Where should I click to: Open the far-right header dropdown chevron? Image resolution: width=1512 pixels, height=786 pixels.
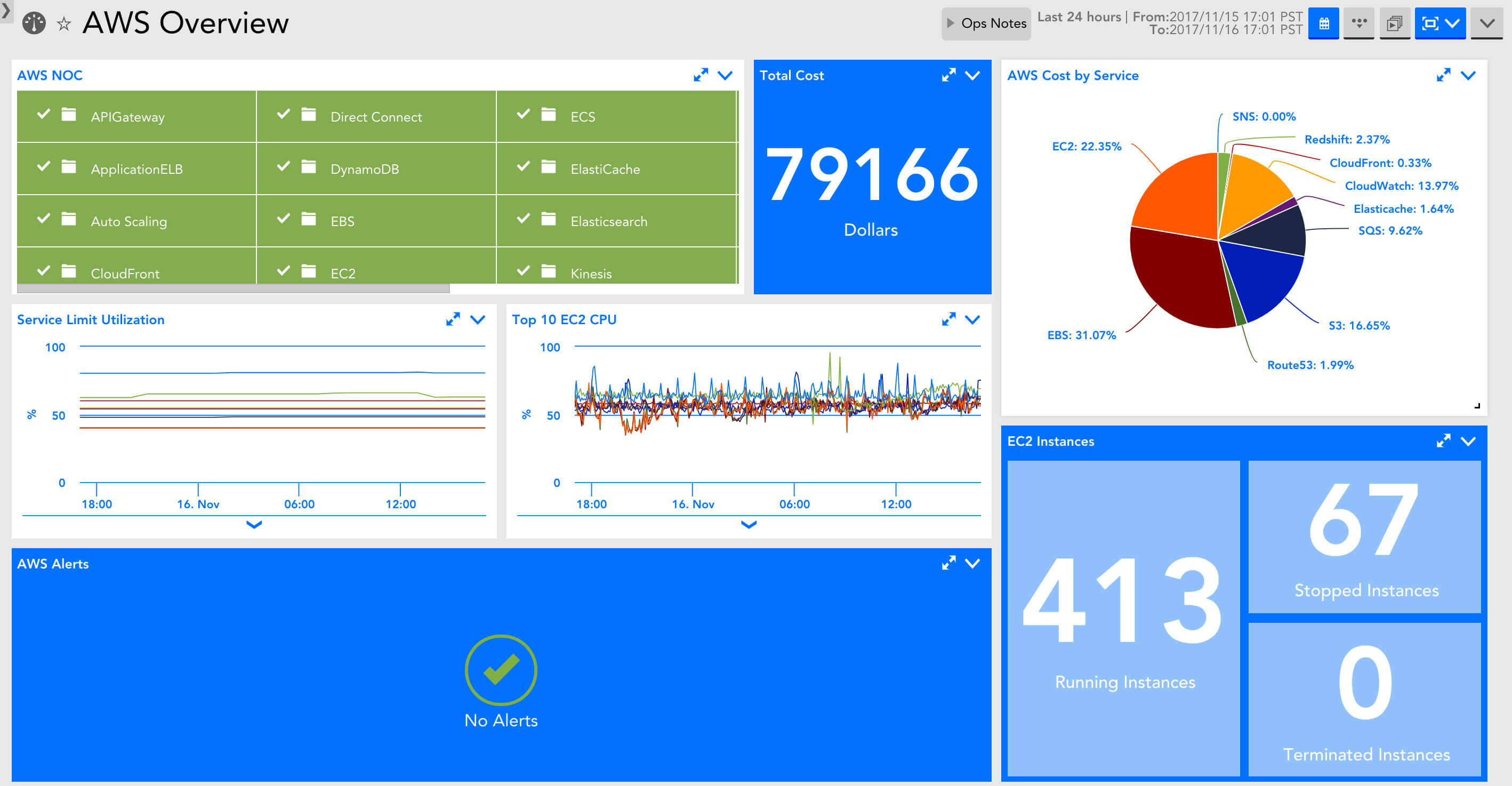1487,23
